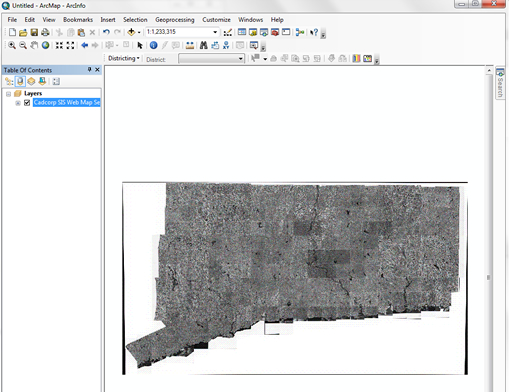Open the Insert menu
The height and width of the screenshot is (392, 509).
click(108, 20)
